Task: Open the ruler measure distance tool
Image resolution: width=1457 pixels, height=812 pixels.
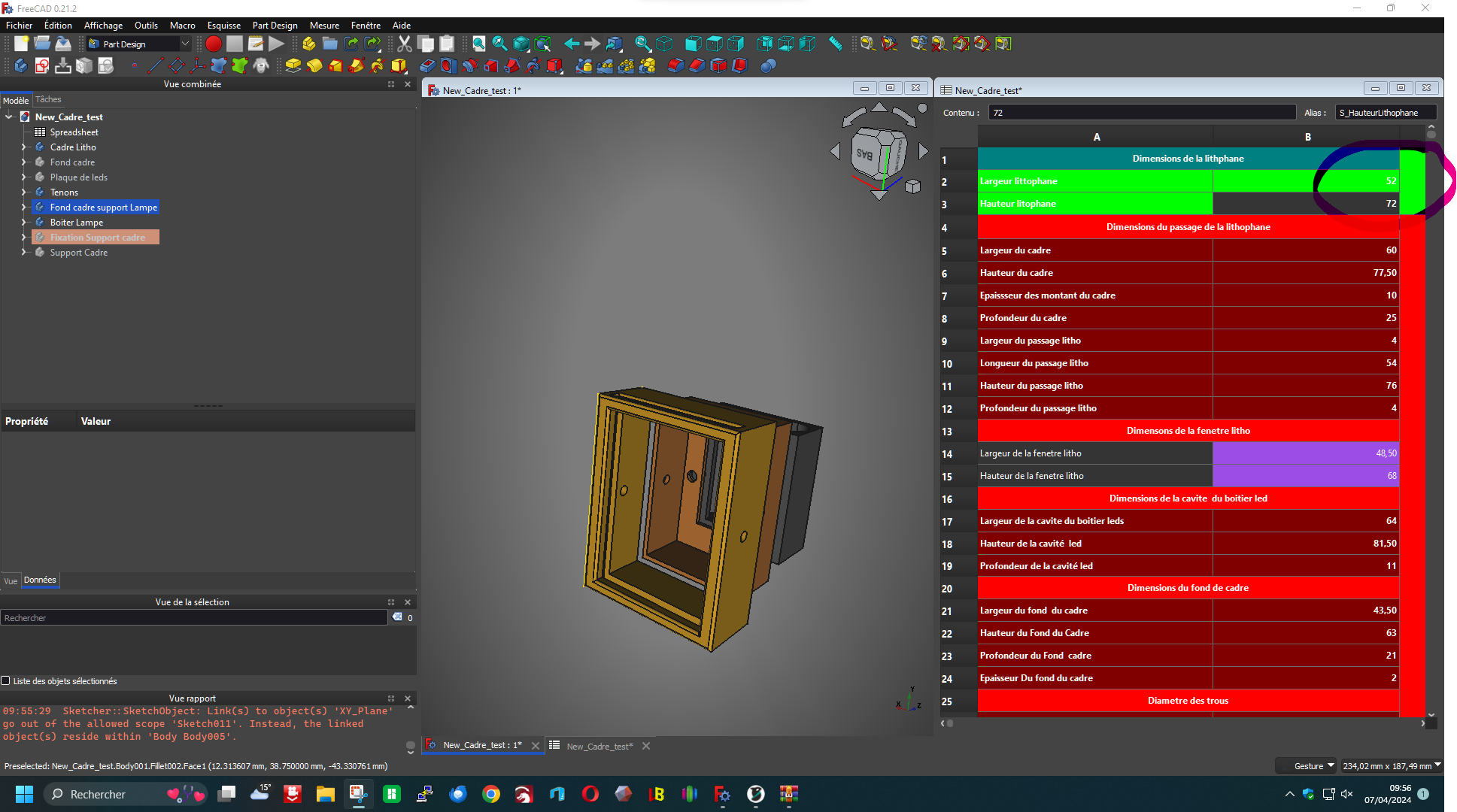Action: 835,44
